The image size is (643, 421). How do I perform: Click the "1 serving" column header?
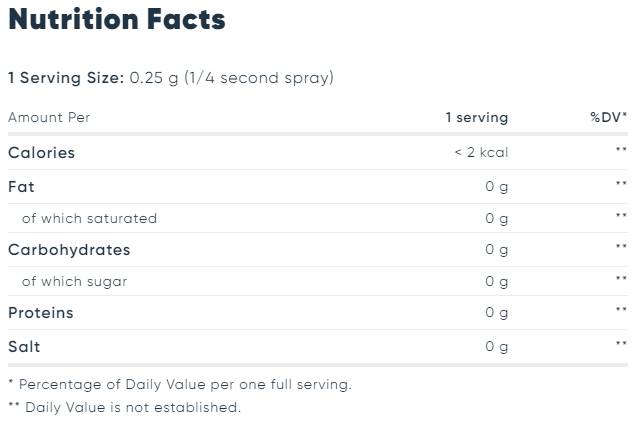click(x=476, y=118)
